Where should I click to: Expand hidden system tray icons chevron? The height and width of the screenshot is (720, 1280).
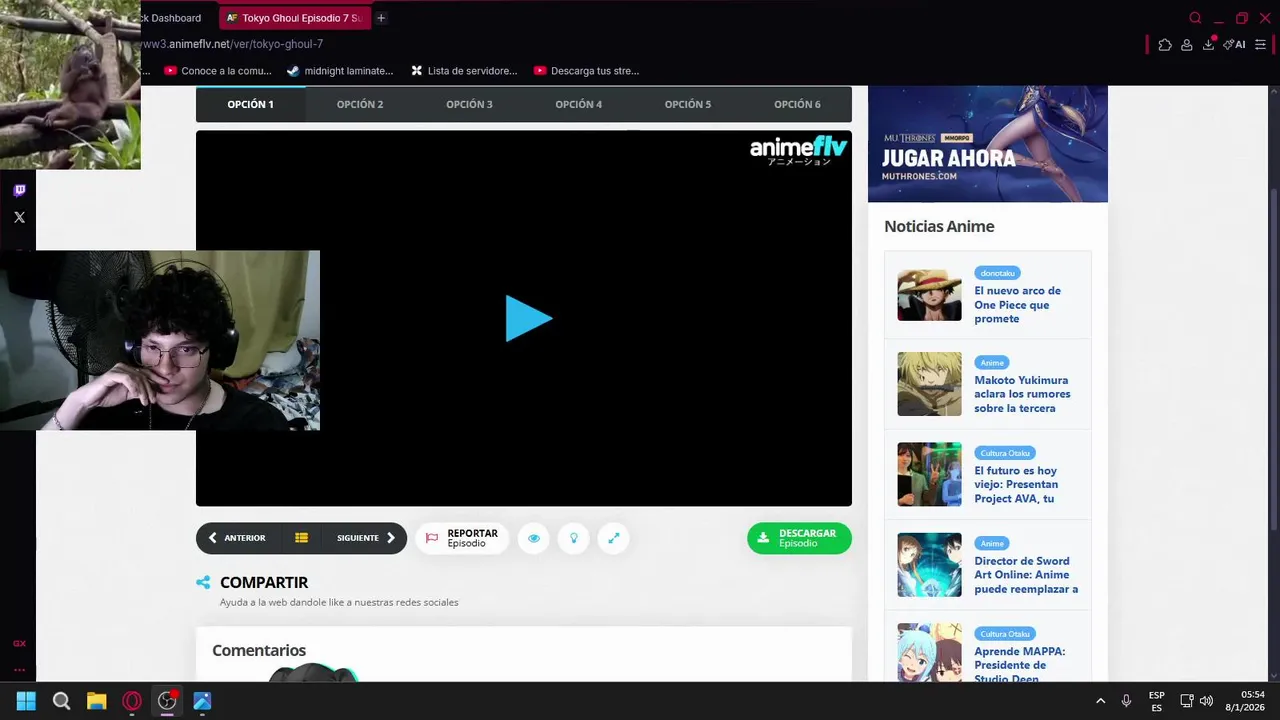click(1101, 701)
